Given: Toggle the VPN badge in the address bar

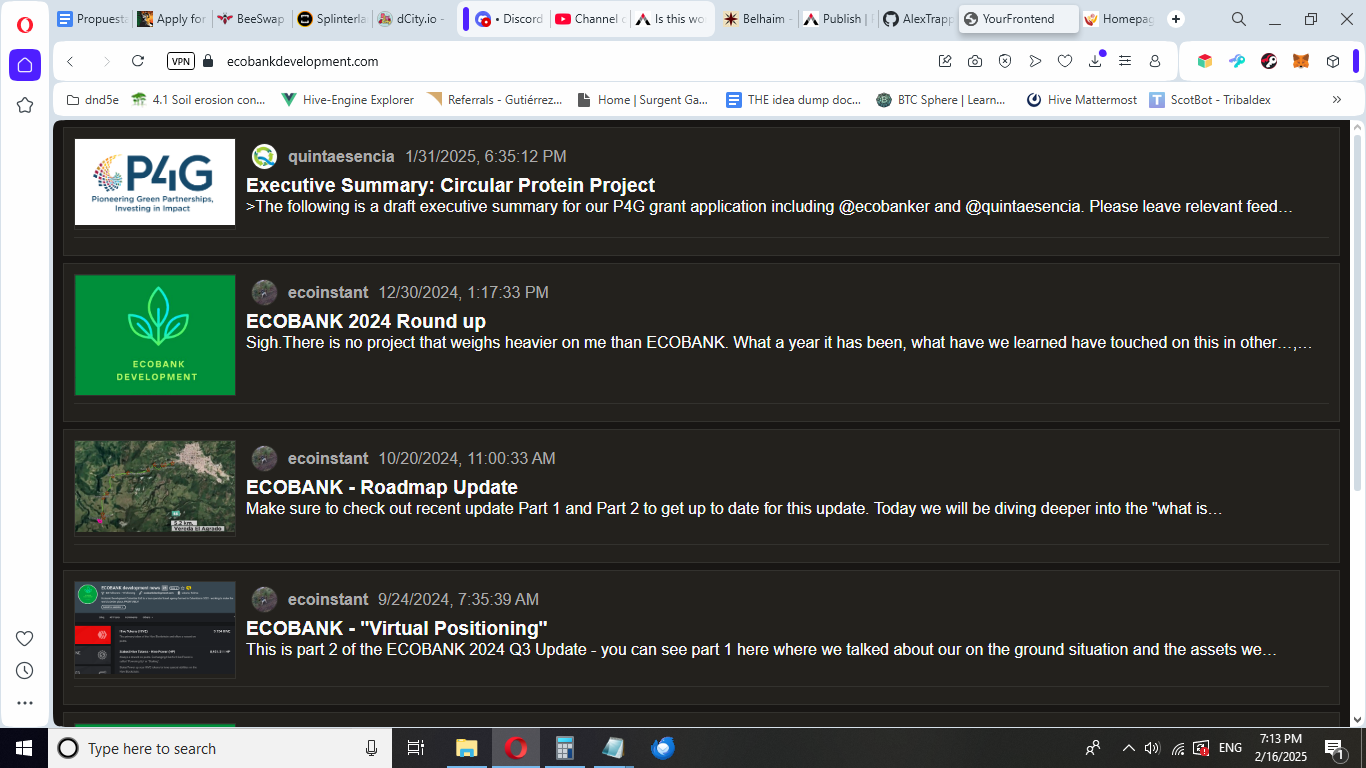Looking at the screenshot, I should pos(181,61).
